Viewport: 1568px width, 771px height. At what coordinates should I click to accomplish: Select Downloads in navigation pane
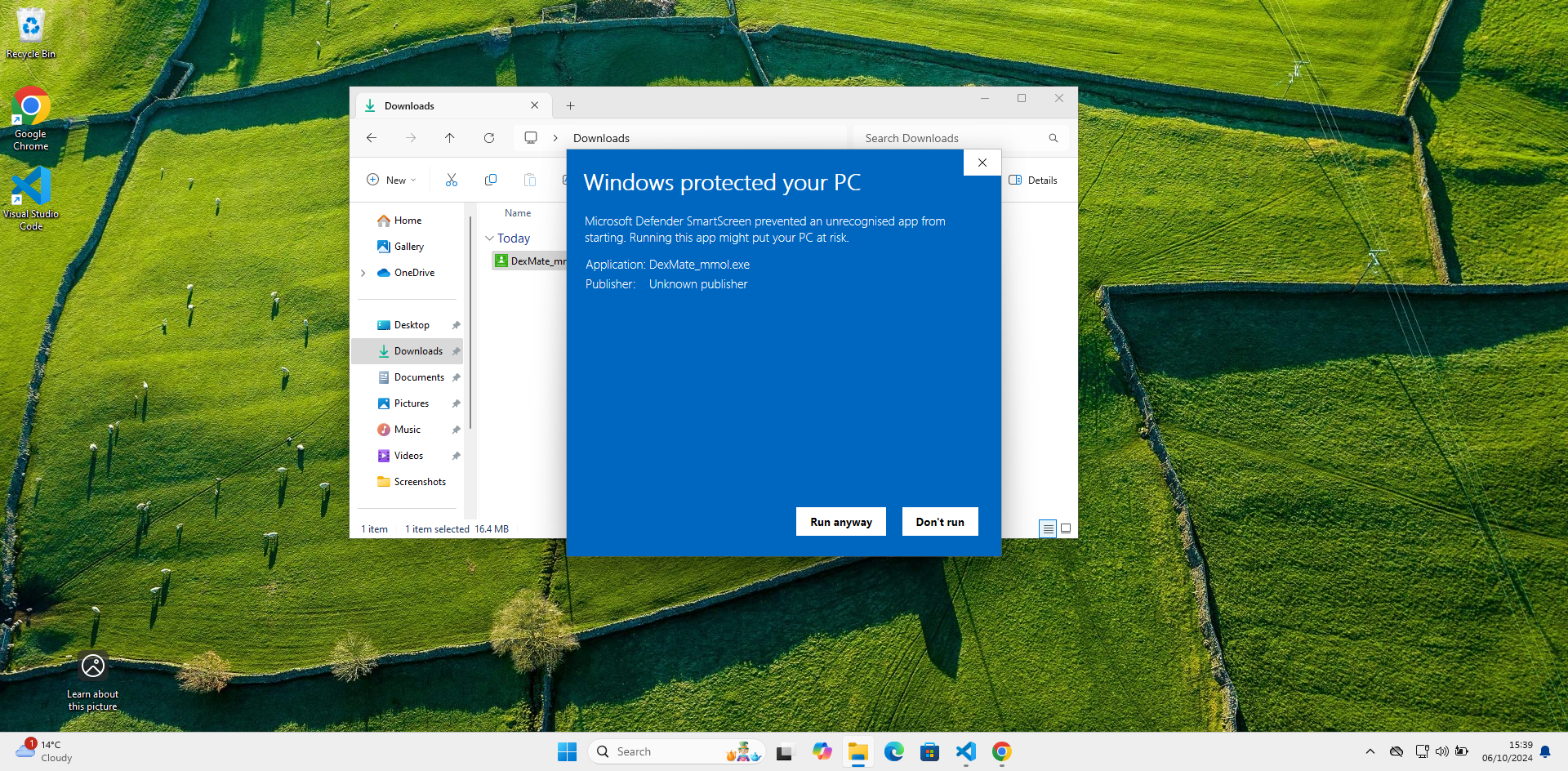pos(408,351)
